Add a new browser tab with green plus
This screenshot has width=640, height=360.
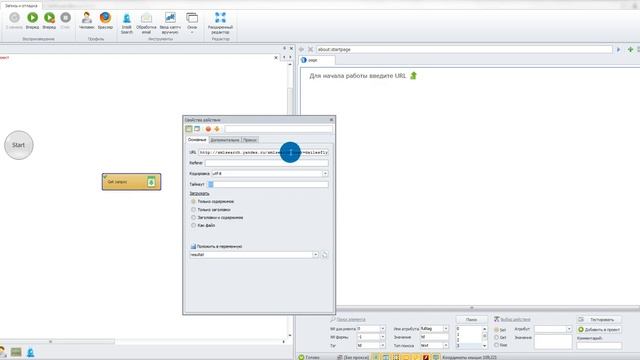(x=630, y=49)
